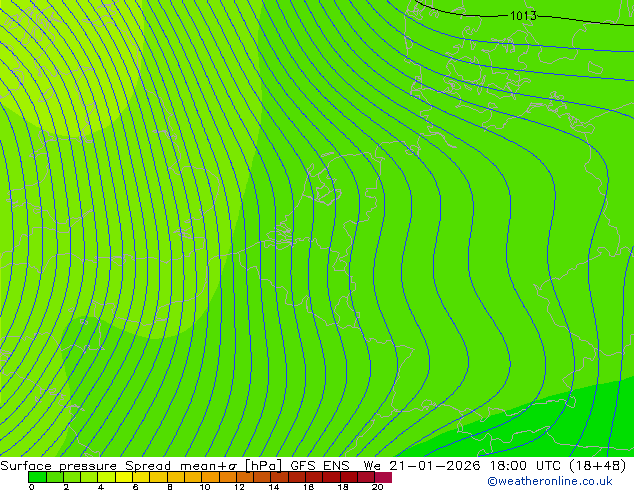This screenshot has width=634, height=490.
Task: Click the '[hPa]' unit label
Action: (x=263, y=466)
